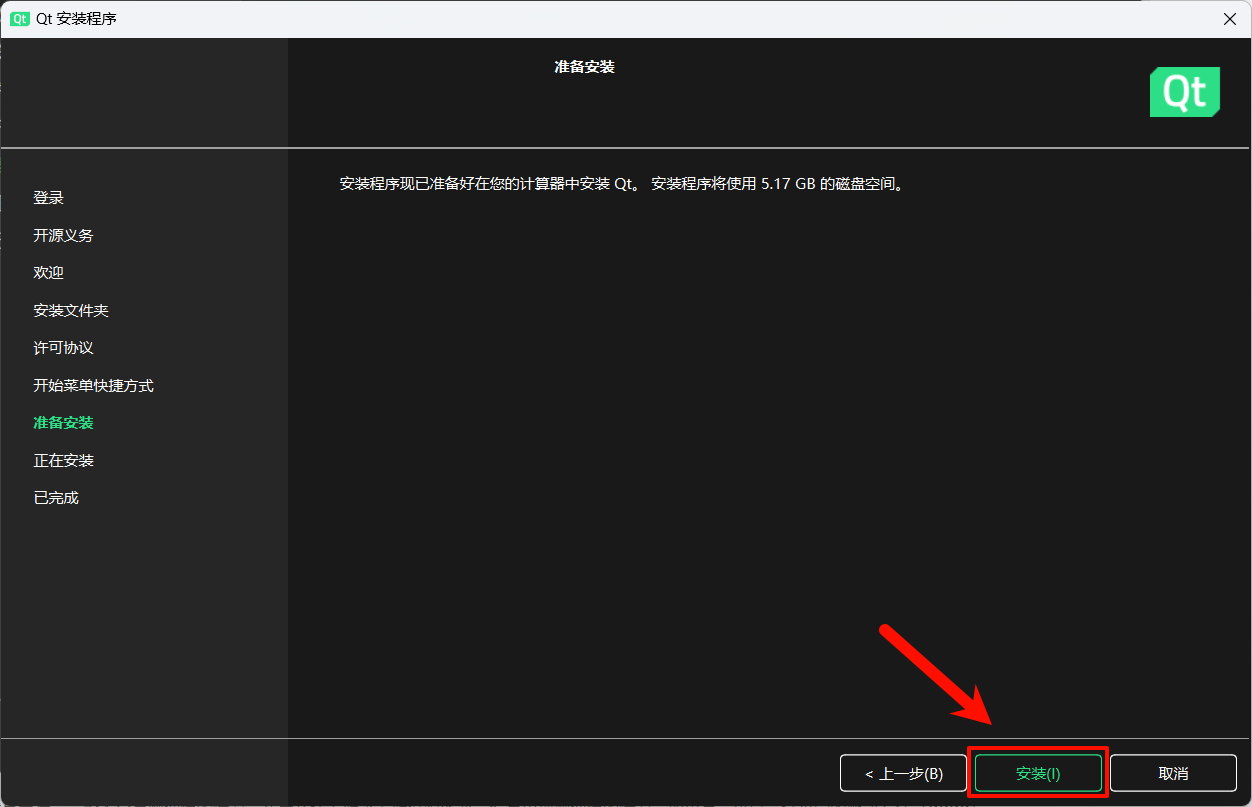This screenshot has width=1252, height=807.
Task: Click the 准备安装 page heading
Action: click(583, 67)
